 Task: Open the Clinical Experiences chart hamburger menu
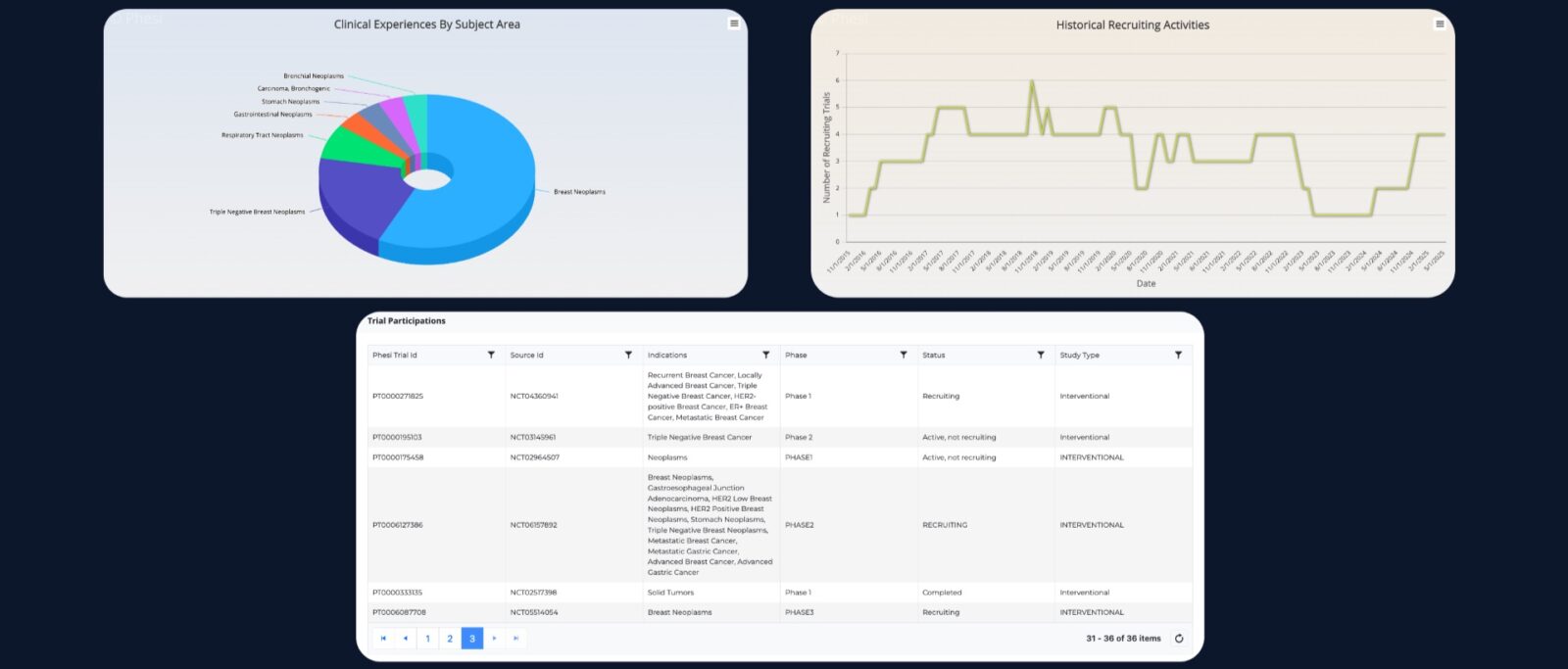point(734,24)
